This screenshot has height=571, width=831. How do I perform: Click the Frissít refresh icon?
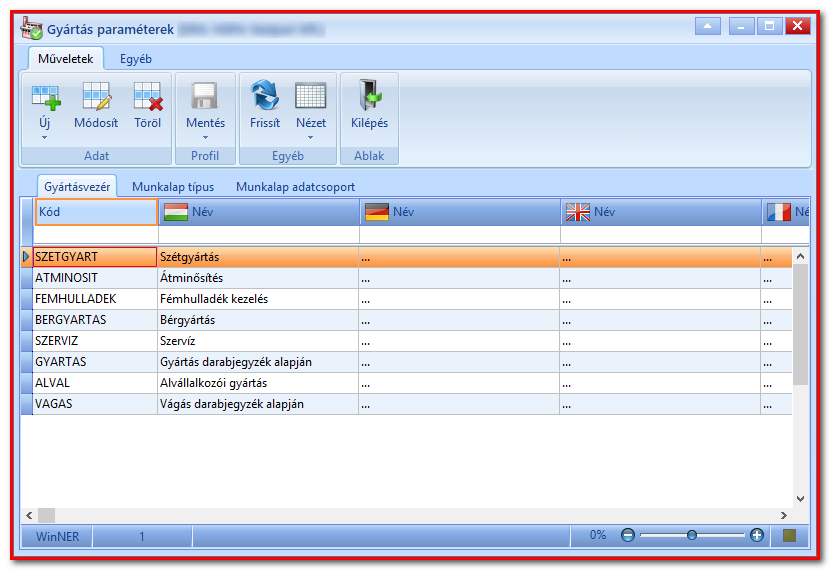[x=264, y=95]
